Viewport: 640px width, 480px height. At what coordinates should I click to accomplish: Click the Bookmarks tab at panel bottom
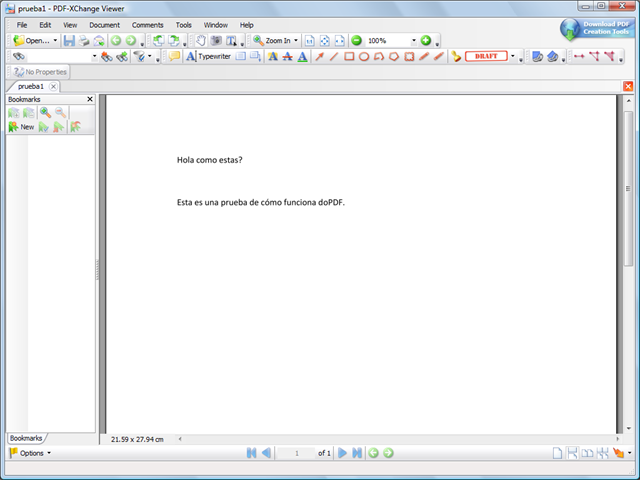click(x=26, y=438)
